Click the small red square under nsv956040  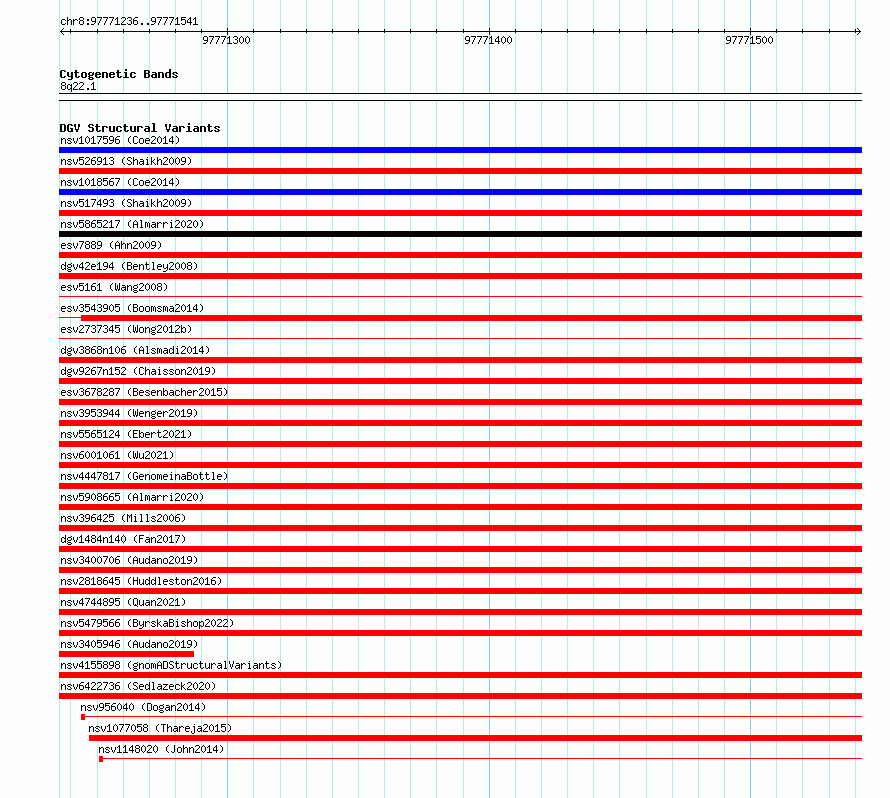point(83,717)
